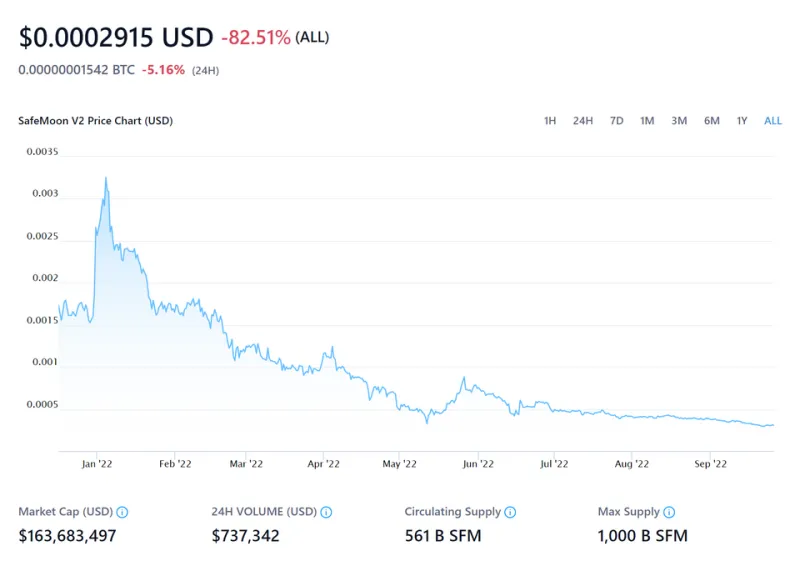Click the Jul '22 axis label
Screen dimensions: 800x566
click(554, 464)
